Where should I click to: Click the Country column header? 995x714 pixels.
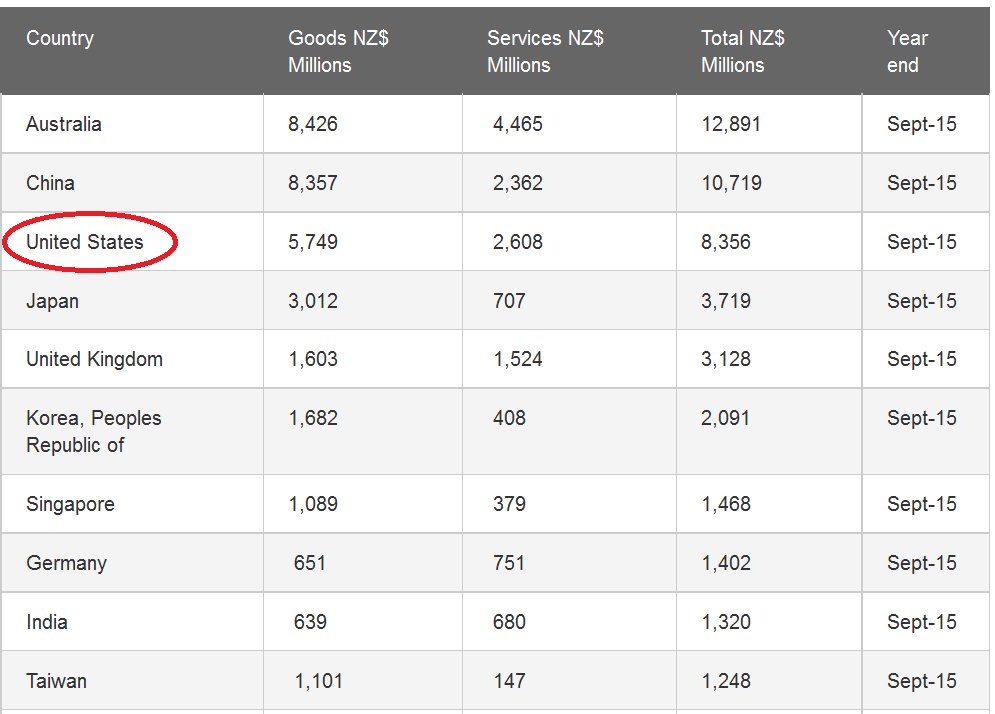[60, 39]
